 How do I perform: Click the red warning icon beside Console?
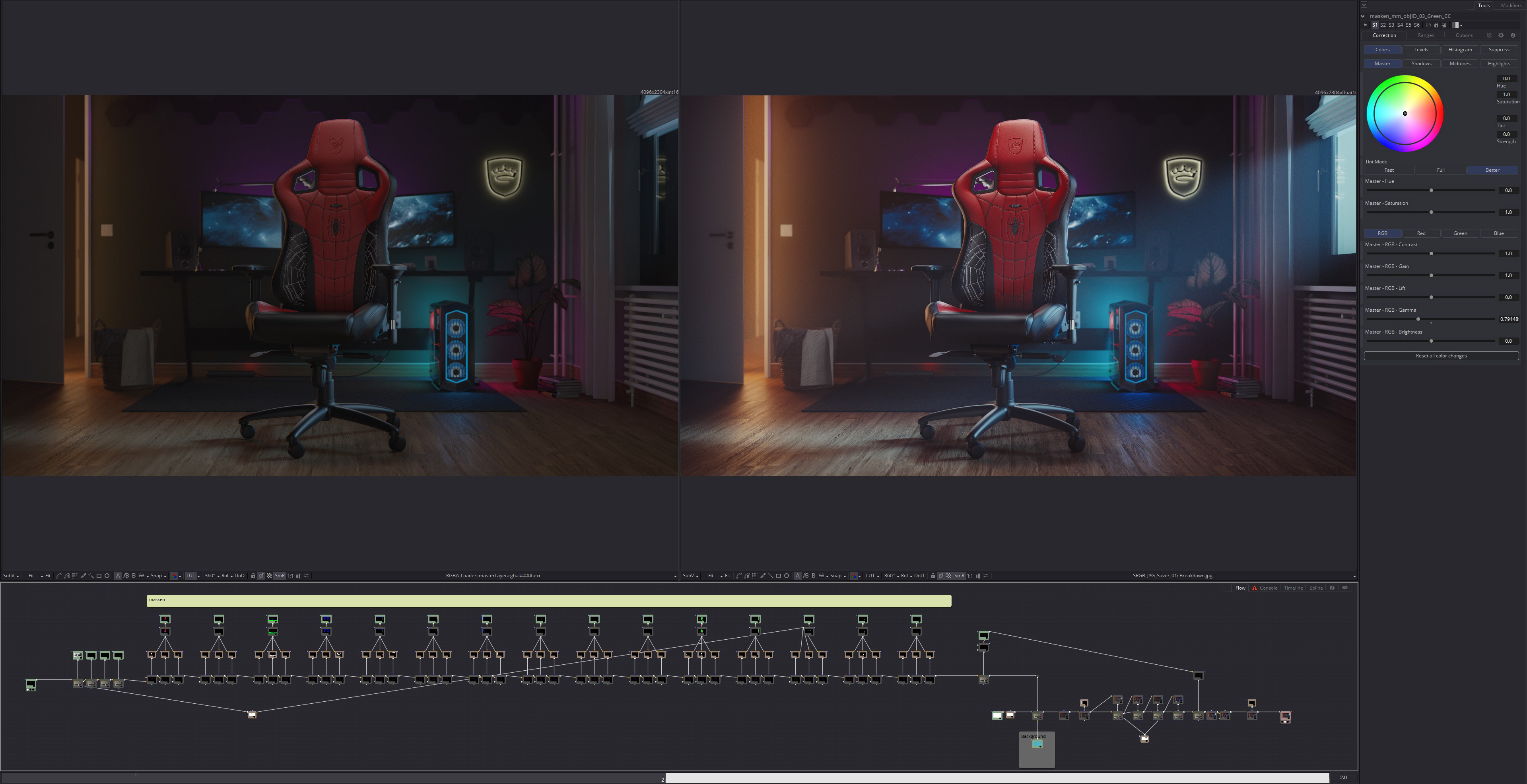click(1254, 588)
